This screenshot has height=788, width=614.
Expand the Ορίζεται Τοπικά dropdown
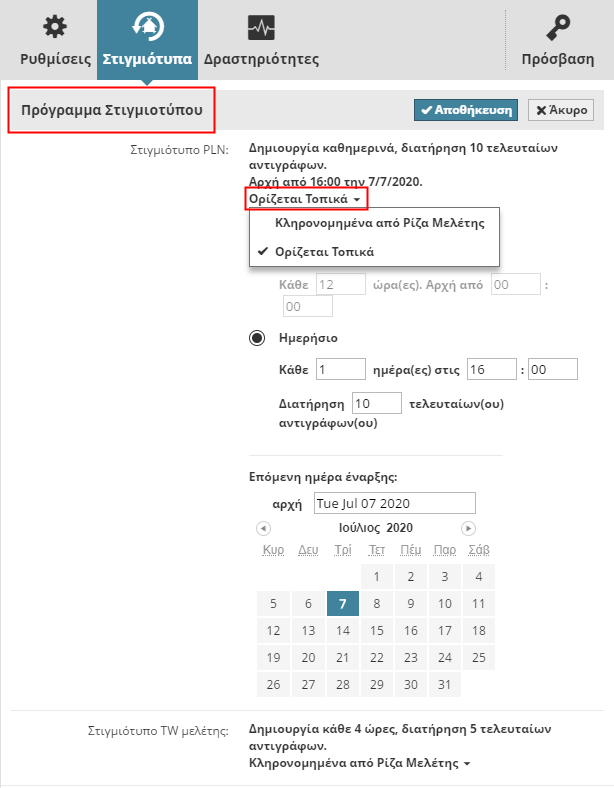307,199
